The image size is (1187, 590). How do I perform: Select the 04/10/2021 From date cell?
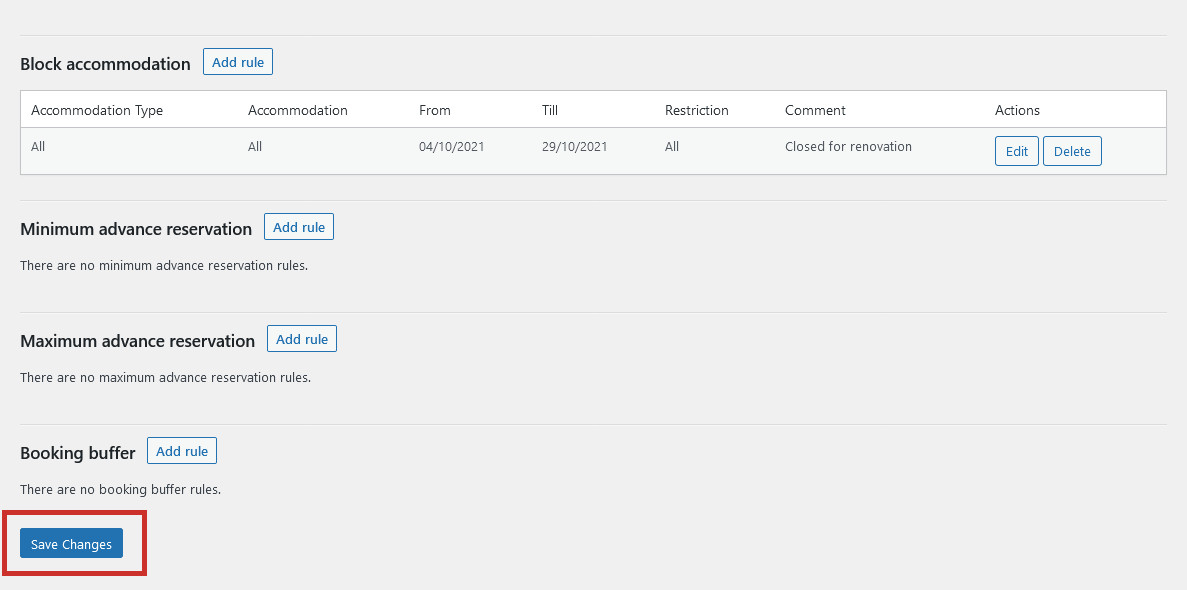point(451,147)
